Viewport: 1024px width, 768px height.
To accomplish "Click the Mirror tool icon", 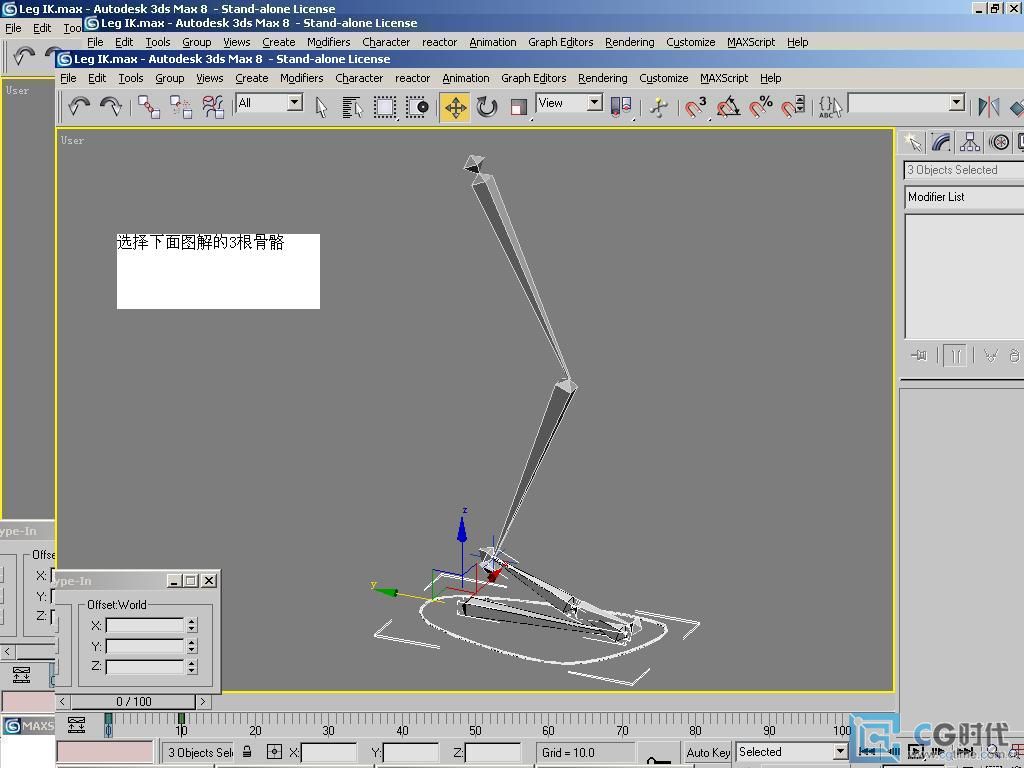I will [x=989, y=107].
